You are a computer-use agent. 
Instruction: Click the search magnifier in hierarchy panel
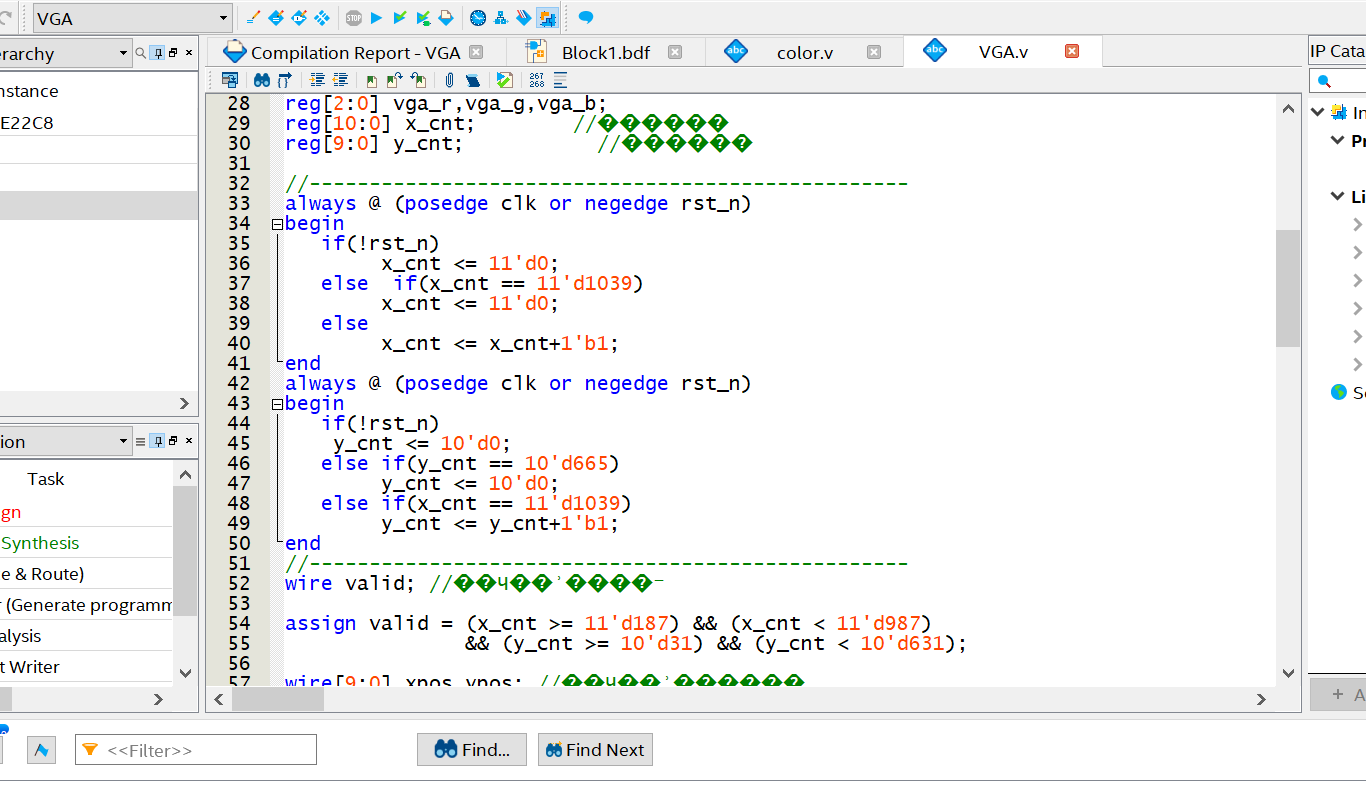pyautogui.click(x=140, y=53)
